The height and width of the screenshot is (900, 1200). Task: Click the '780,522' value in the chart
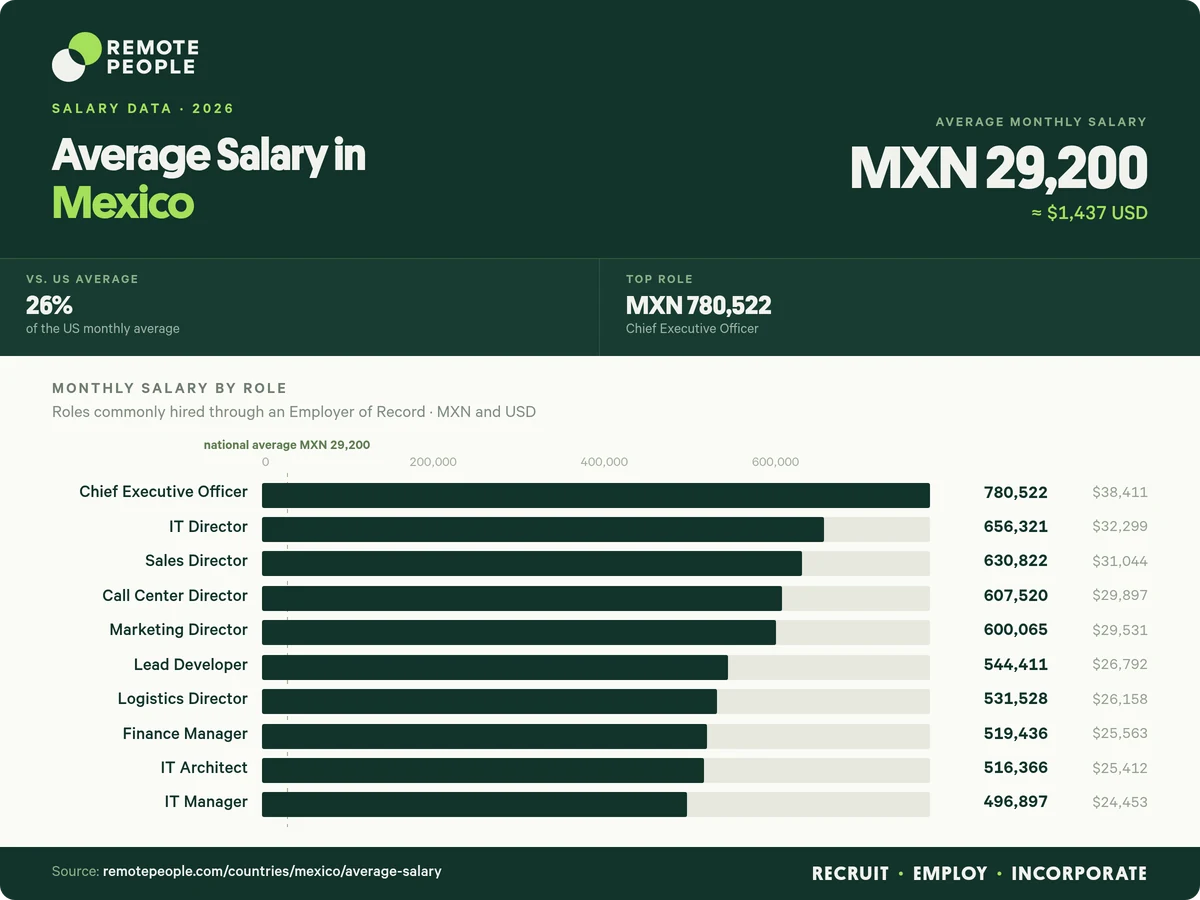tap(1016, 492)
